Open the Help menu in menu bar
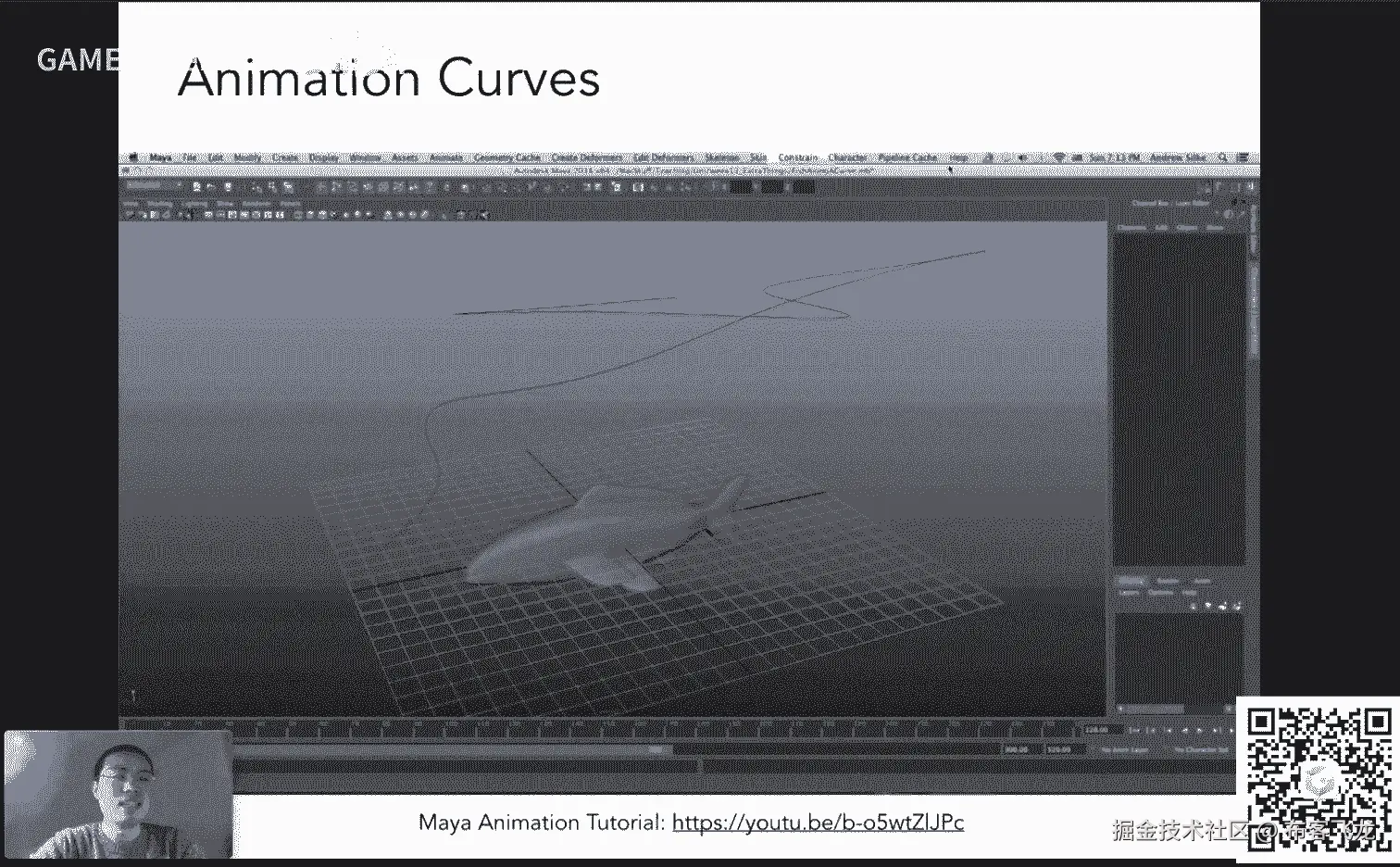1400x867 pixels. pos(957,157)
